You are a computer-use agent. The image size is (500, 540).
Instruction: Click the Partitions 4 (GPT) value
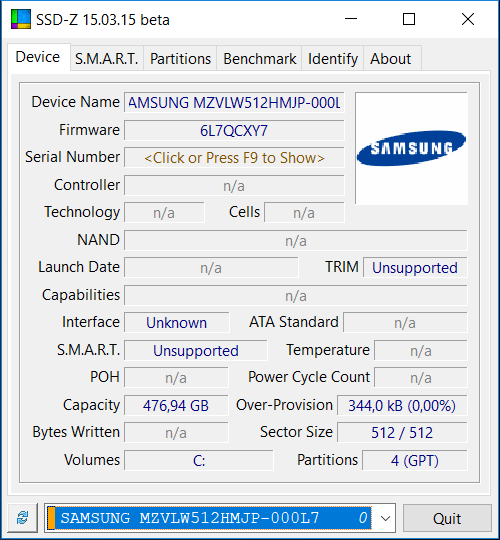[x=415, y=460]
